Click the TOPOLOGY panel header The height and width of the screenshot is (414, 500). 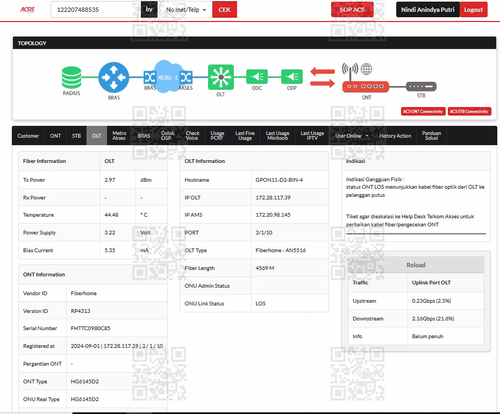(254, 43)
